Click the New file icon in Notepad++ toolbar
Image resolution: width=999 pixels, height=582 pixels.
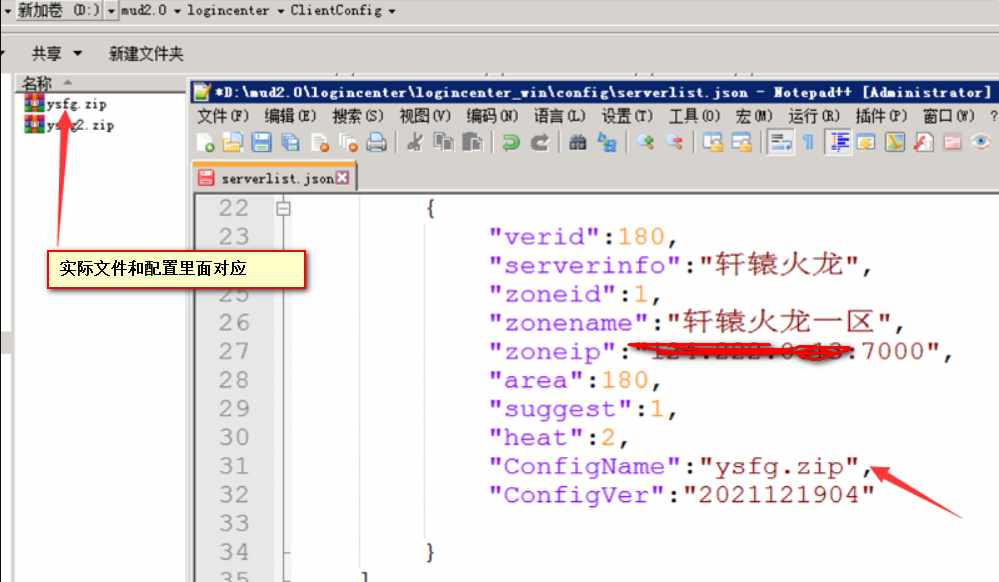pyautogui.click(x=205, y=143)
